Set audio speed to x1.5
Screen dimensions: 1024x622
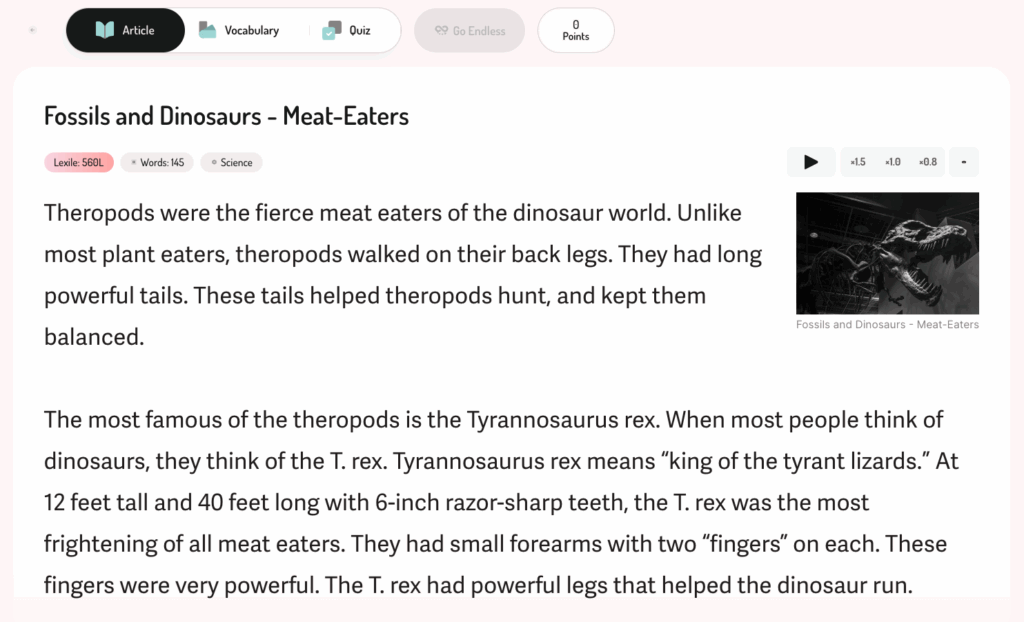coord(858,162)
